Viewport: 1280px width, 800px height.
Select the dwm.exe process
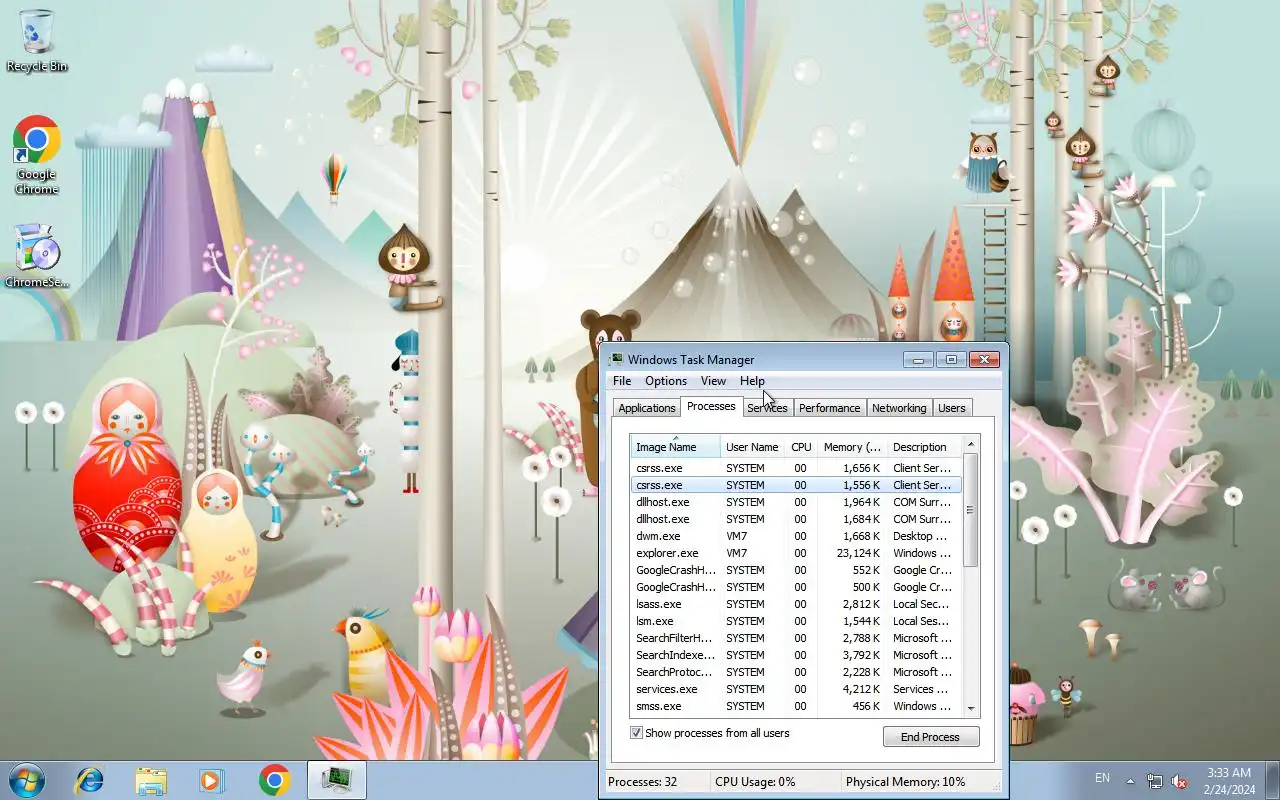pos(796,536)
